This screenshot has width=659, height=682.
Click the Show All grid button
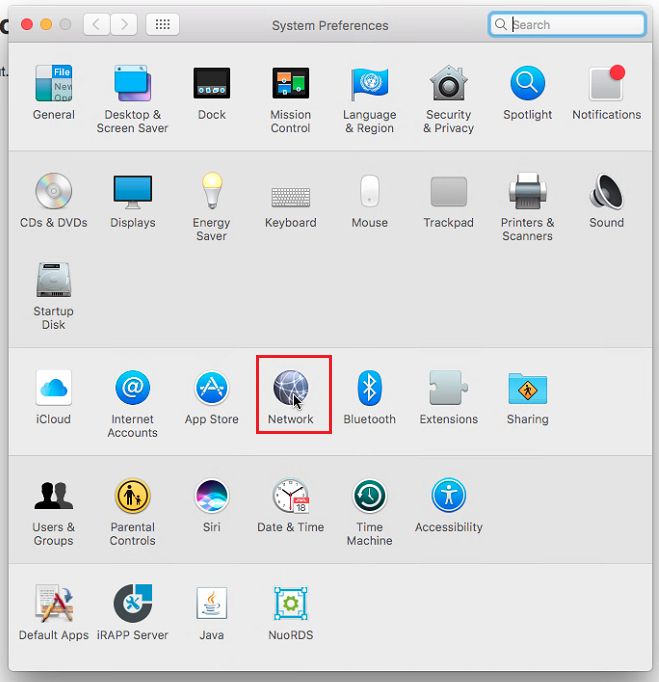pyautogui.click(x=162, y=24)
